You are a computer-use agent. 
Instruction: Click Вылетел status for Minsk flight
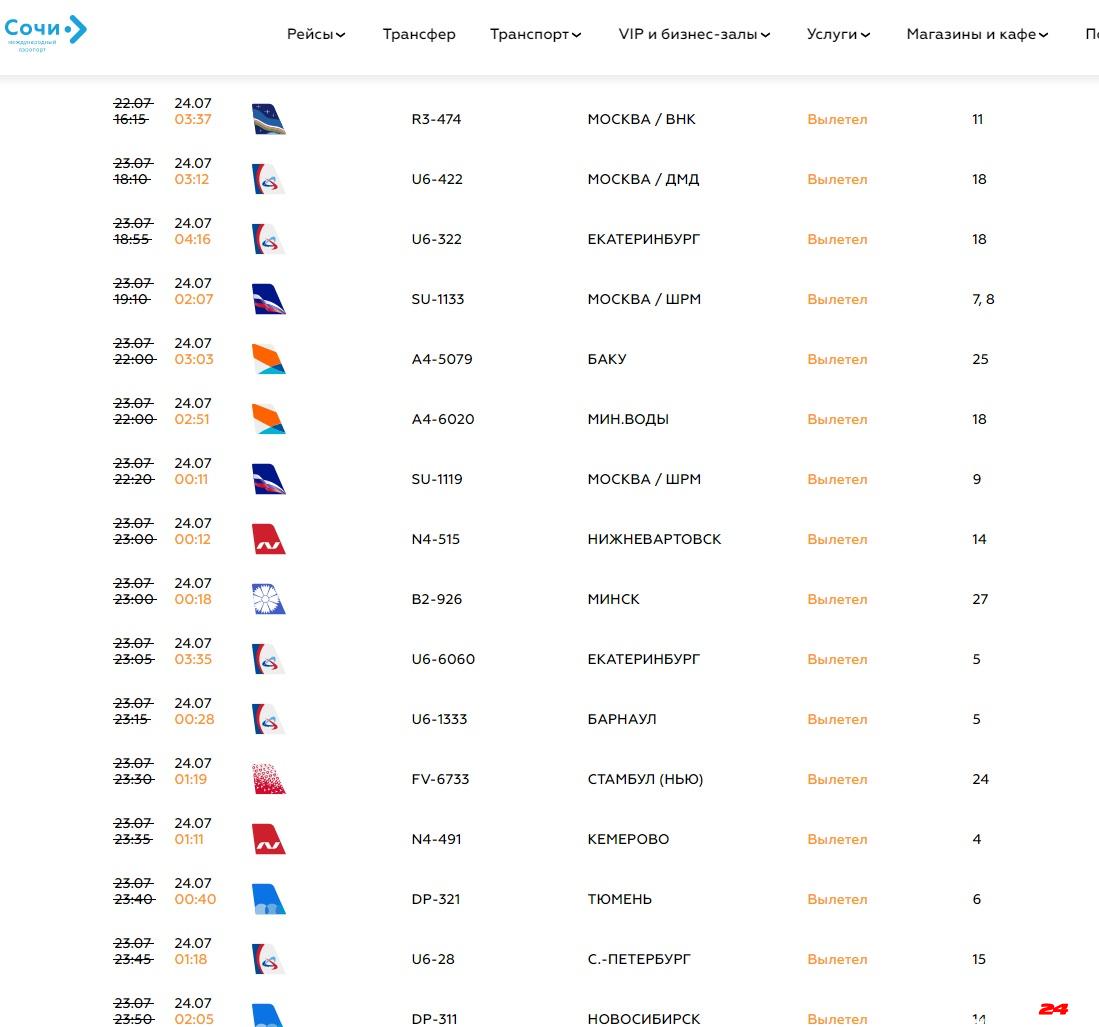(837, 599)
